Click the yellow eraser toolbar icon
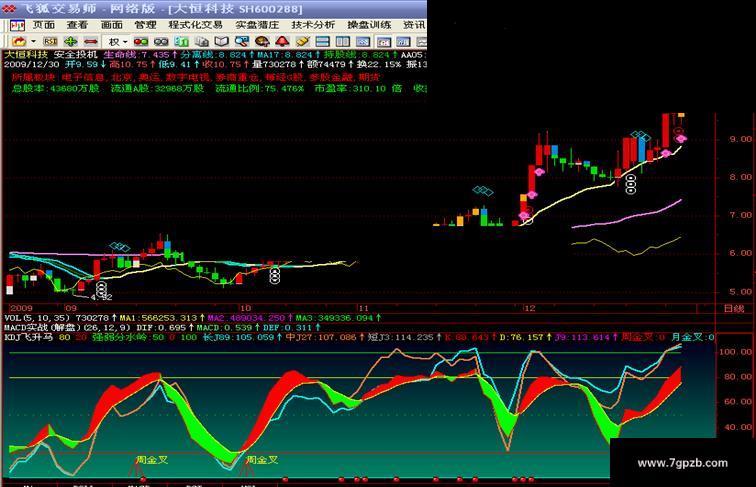The height and width of the screenshot is (487, 756). click(302, 42)
